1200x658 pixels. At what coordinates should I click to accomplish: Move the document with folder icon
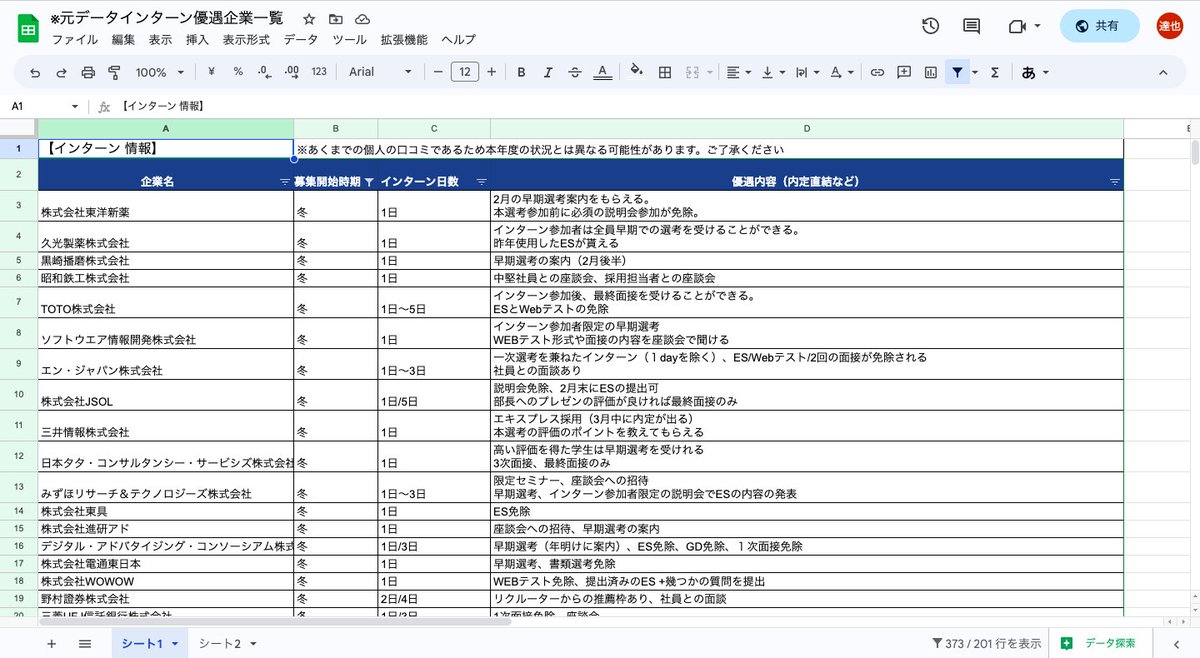point(335,19)
